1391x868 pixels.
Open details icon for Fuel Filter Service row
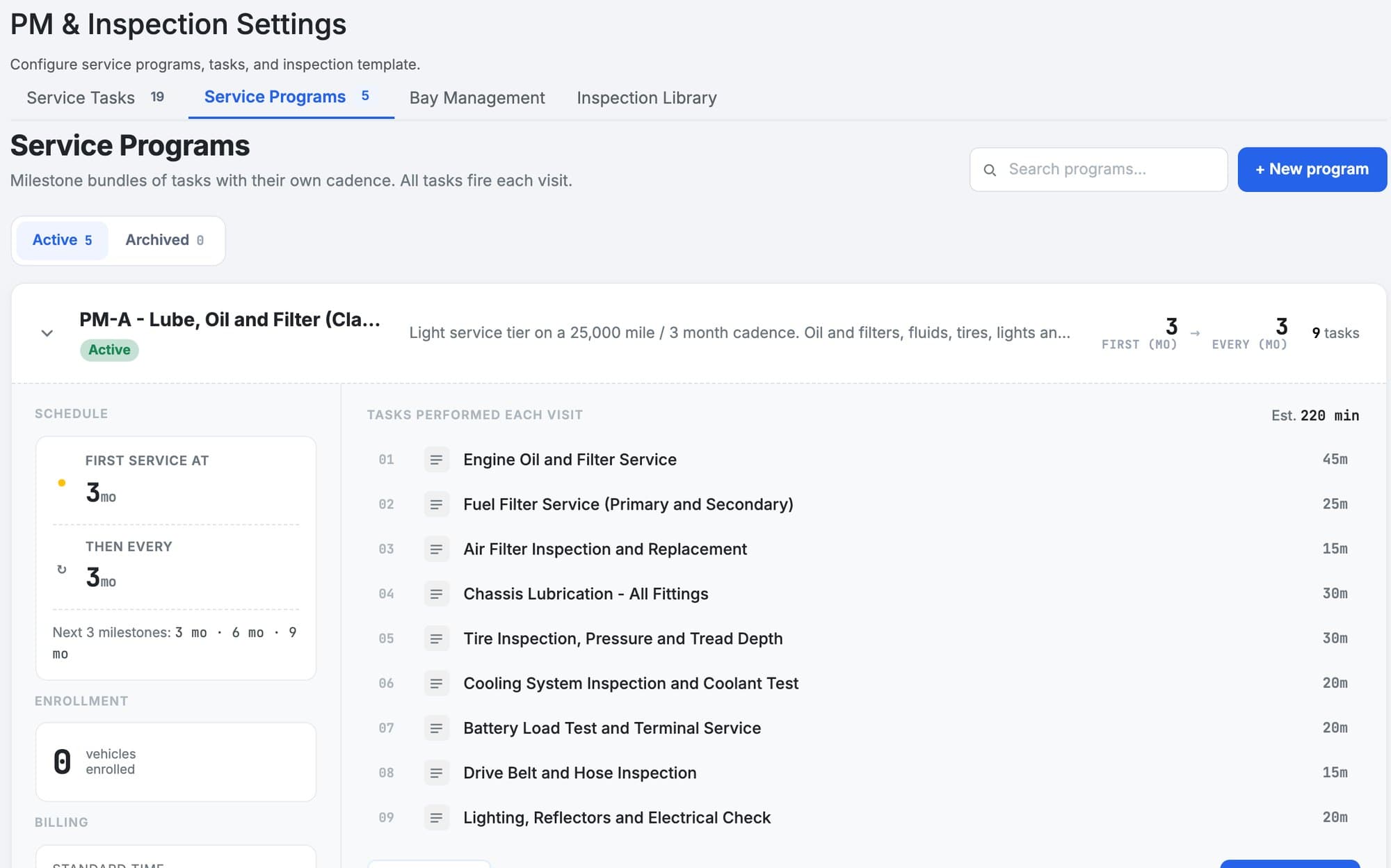436,504
